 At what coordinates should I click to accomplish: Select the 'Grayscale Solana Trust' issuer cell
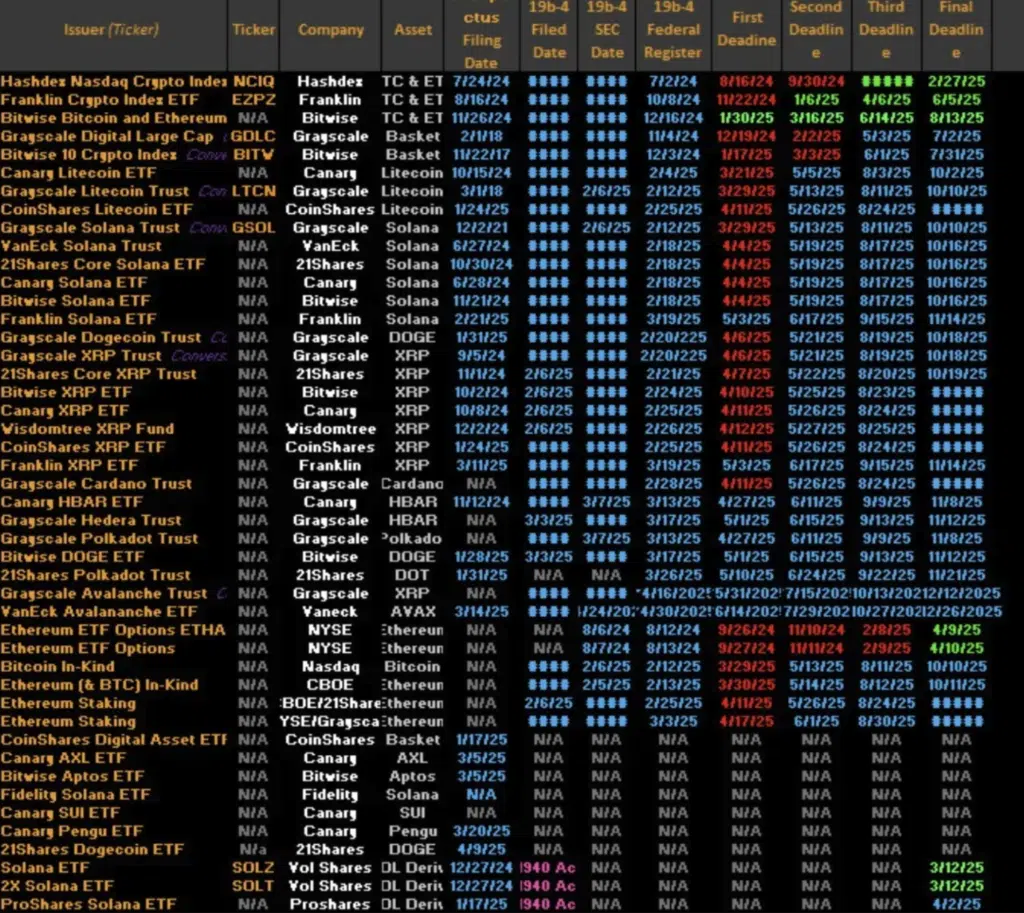90,228
